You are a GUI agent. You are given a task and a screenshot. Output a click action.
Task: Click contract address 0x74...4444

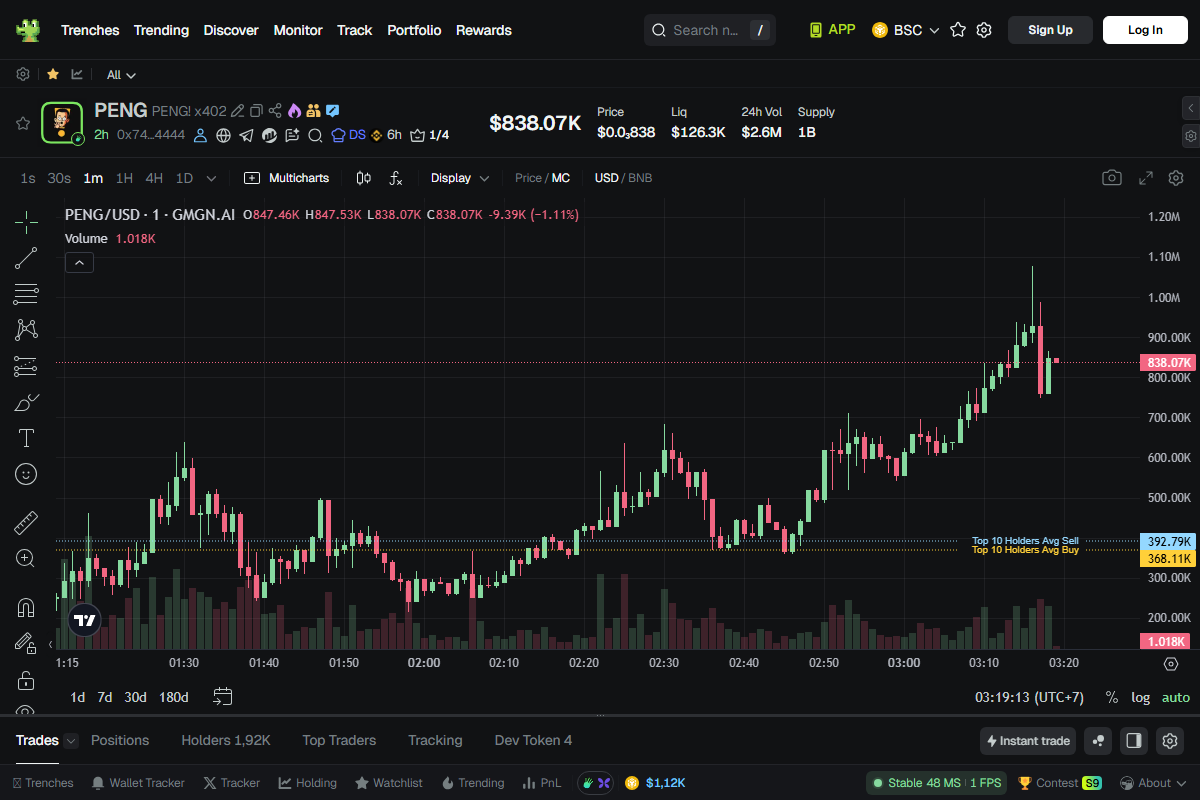[151, 135]
